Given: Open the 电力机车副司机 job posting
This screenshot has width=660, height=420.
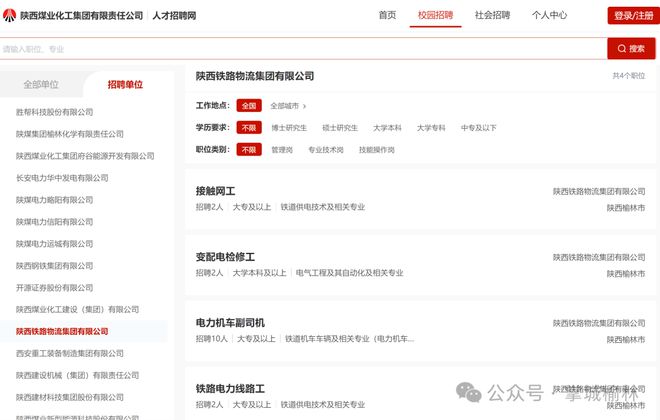Looking at the screenshot, I should pos(230,323).
